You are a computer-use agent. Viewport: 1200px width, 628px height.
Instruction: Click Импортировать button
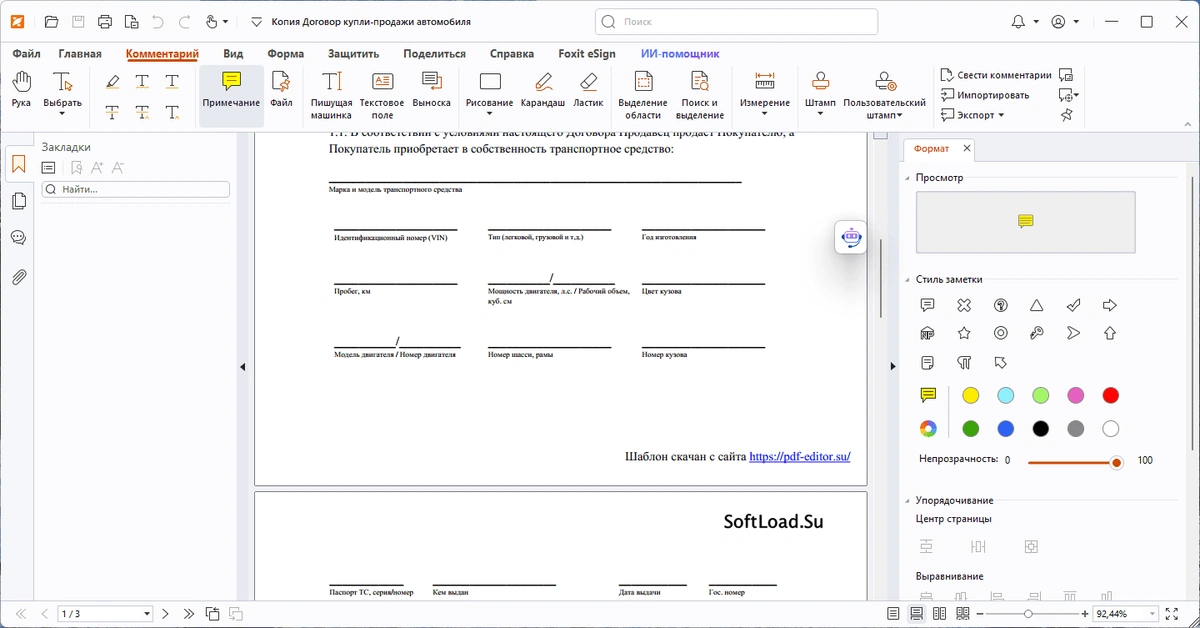pyautogui.click(x=985, y=95)
